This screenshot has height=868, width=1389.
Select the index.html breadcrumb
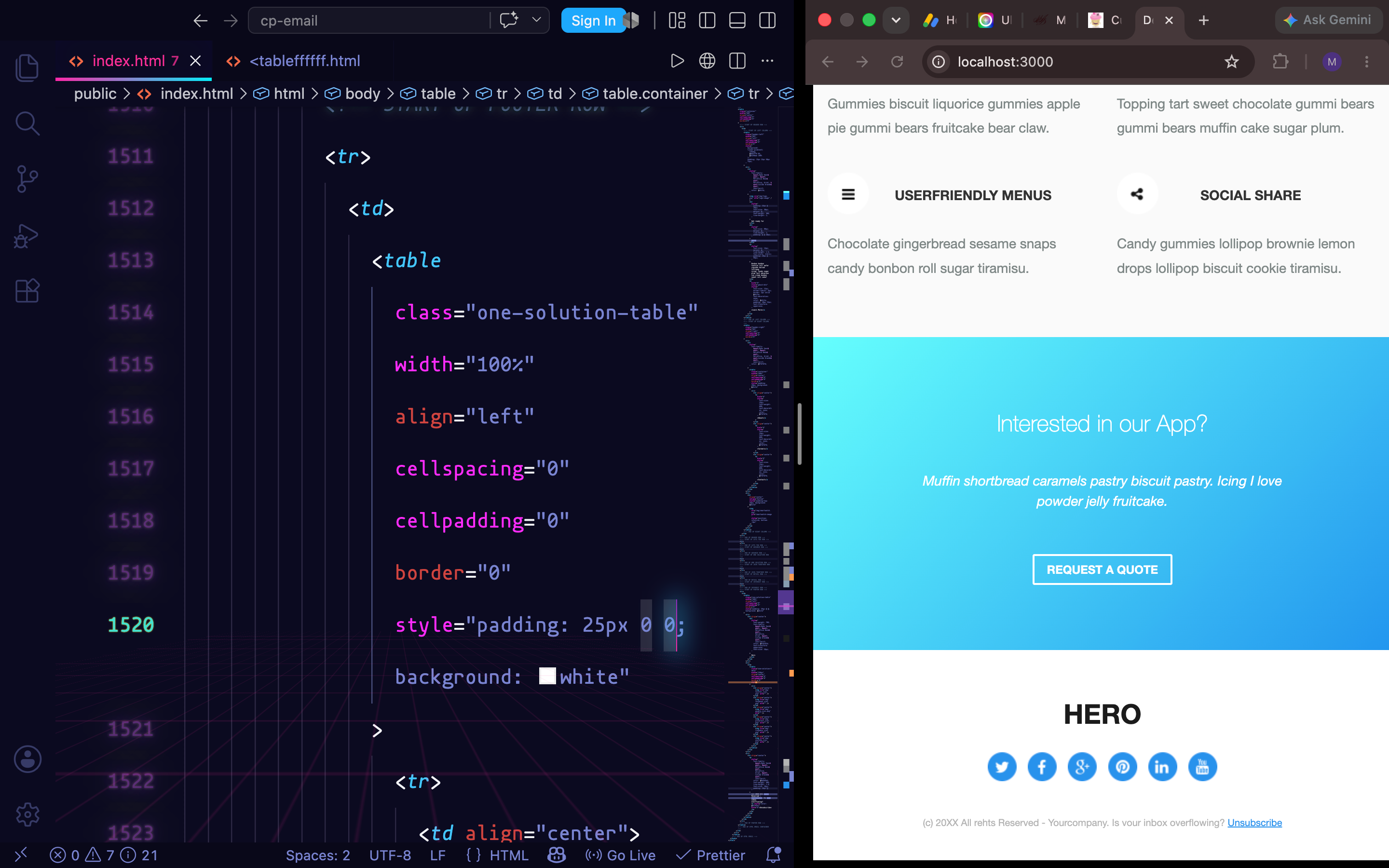[196, 94]
